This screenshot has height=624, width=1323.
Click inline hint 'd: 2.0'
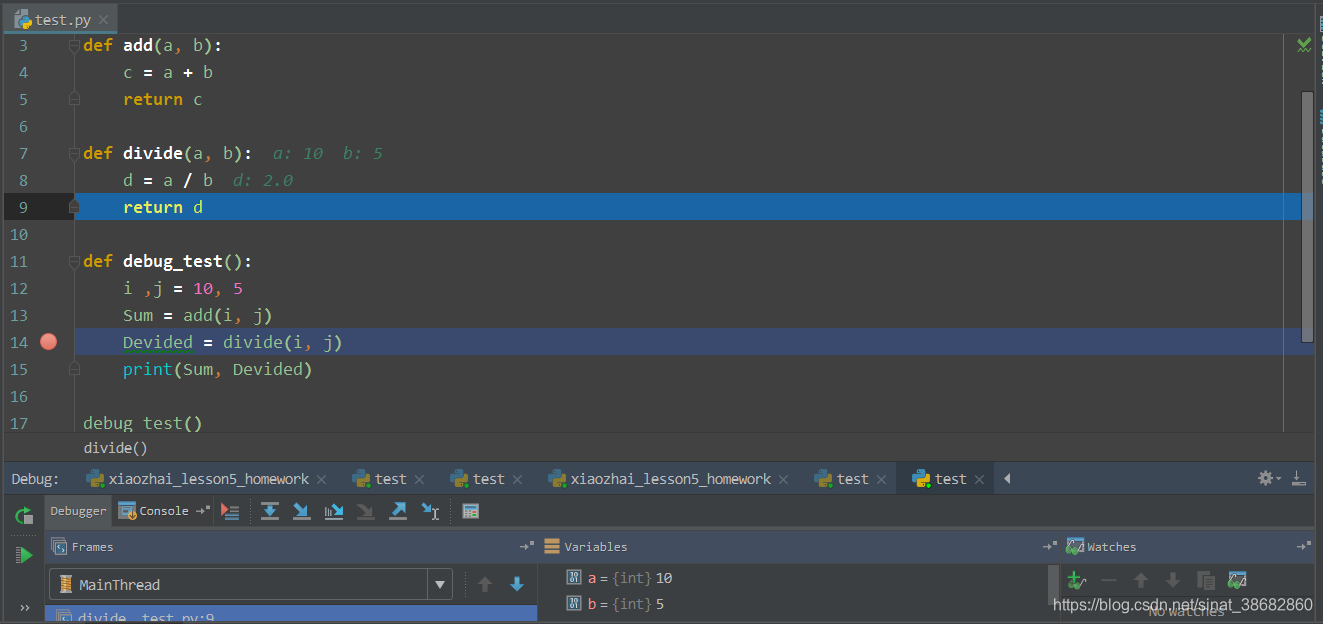pyautogui.click(x=263, y=180)
